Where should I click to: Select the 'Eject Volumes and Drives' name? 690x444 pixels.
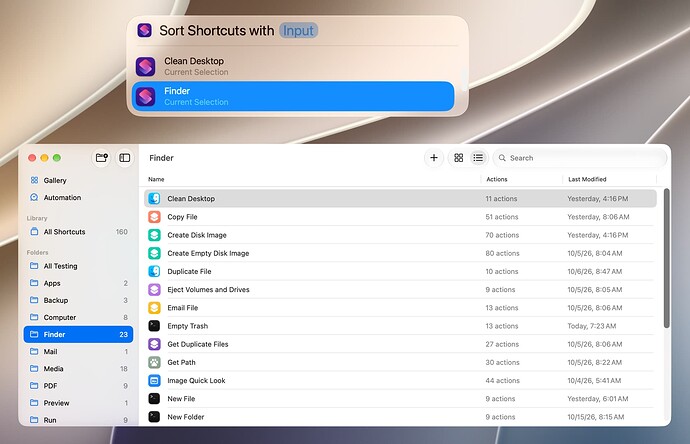pyautogui.click(x=208, y=290)
